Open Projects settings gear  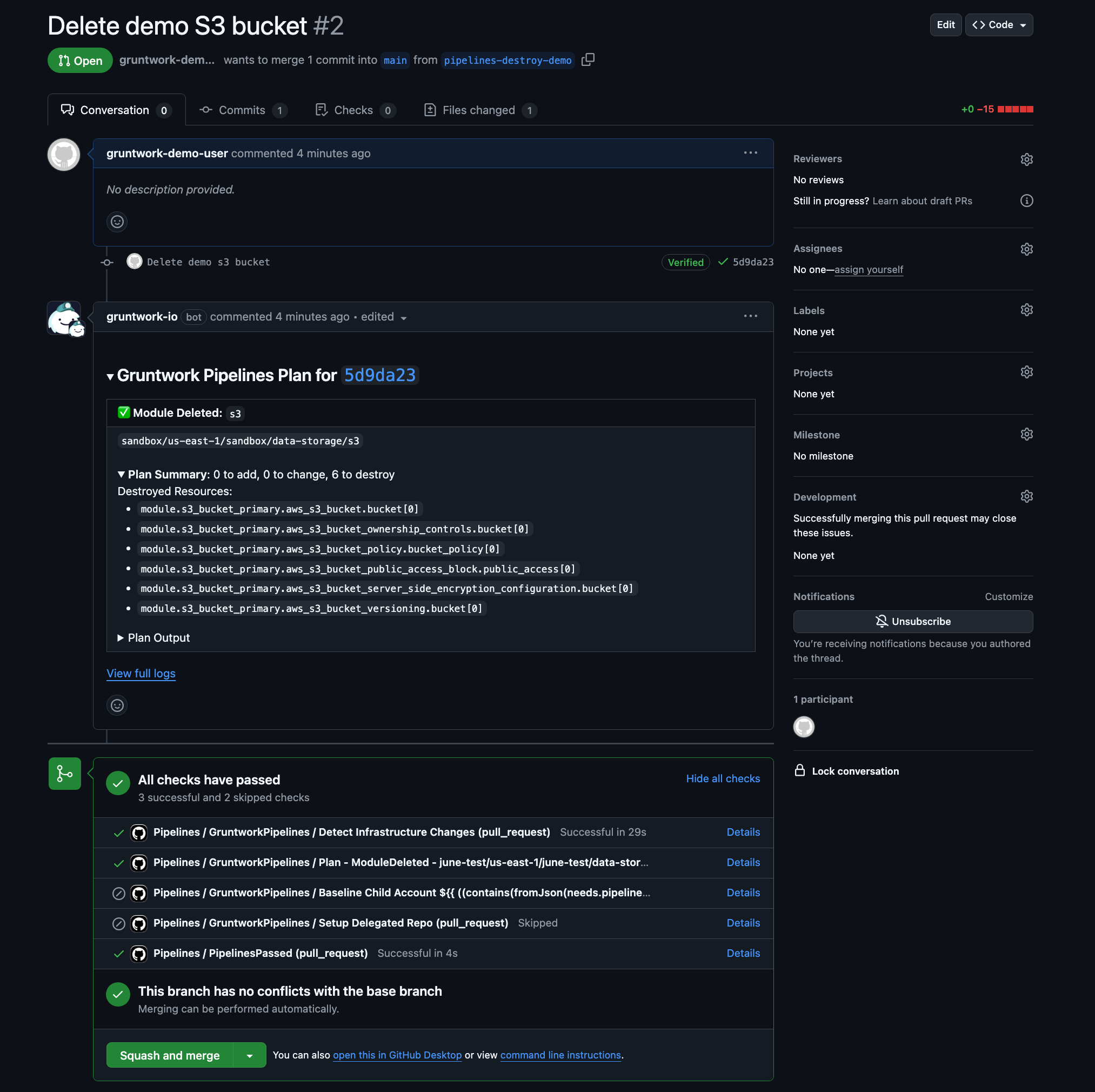[1026, 372]
